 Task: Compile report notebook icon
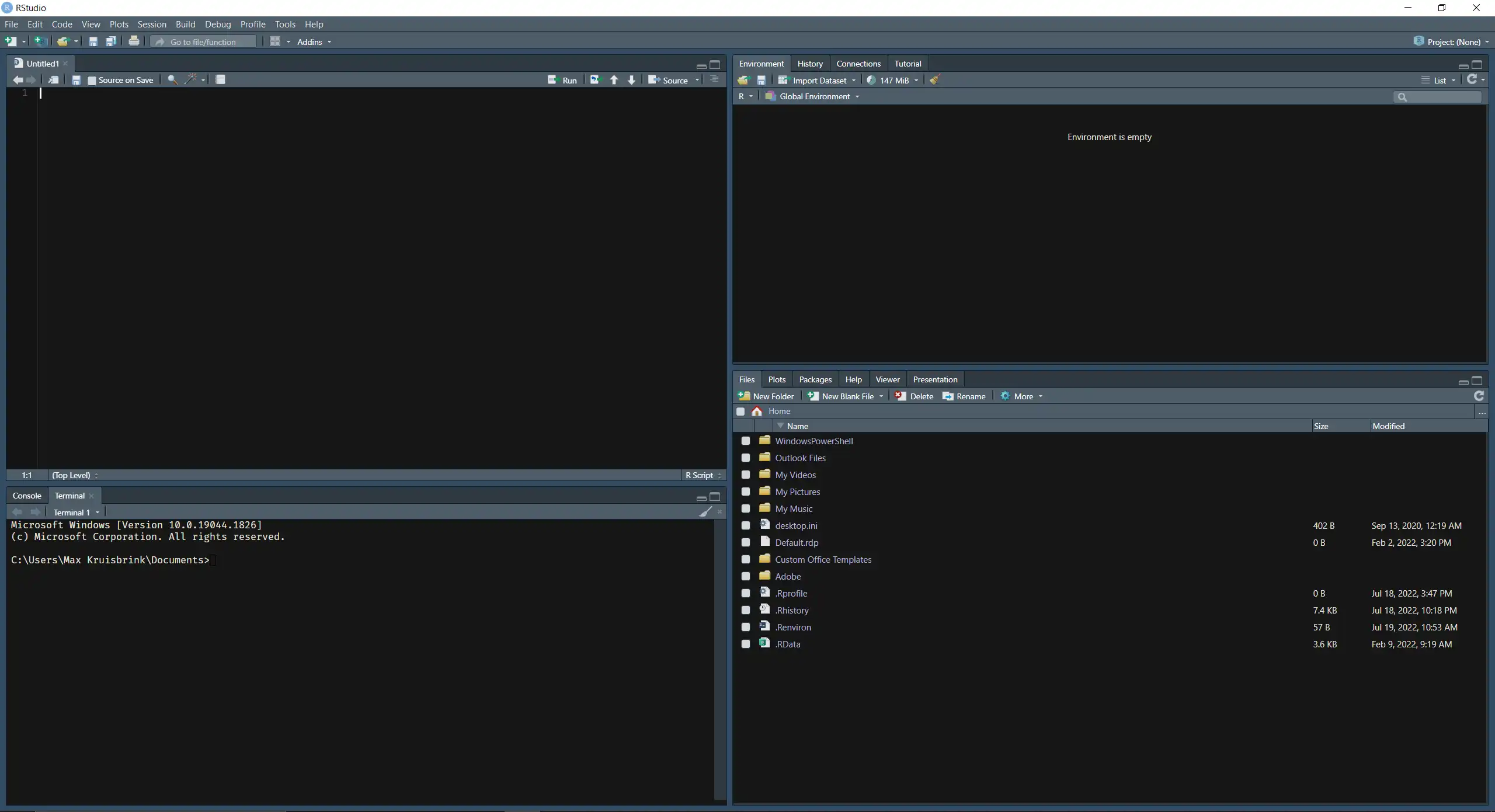point(220,80)
